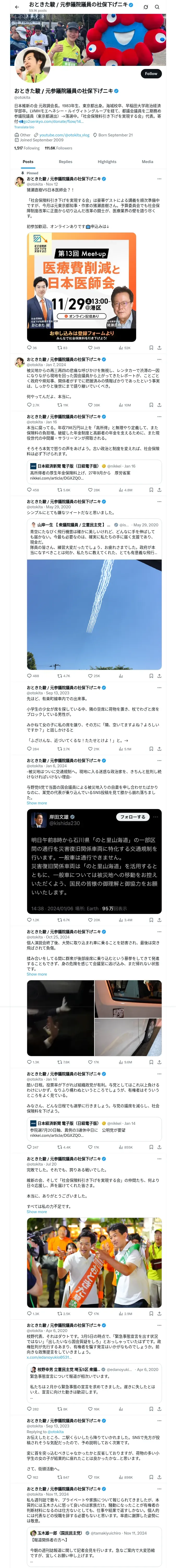View the 111.6K Followers list

(58, 148)
